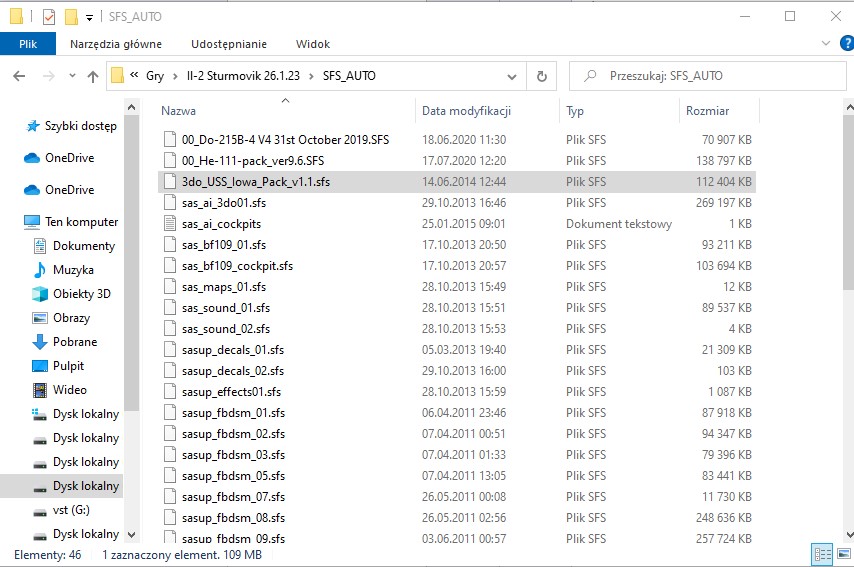Expand the ribbon with the chevron

tap(826, 44)
